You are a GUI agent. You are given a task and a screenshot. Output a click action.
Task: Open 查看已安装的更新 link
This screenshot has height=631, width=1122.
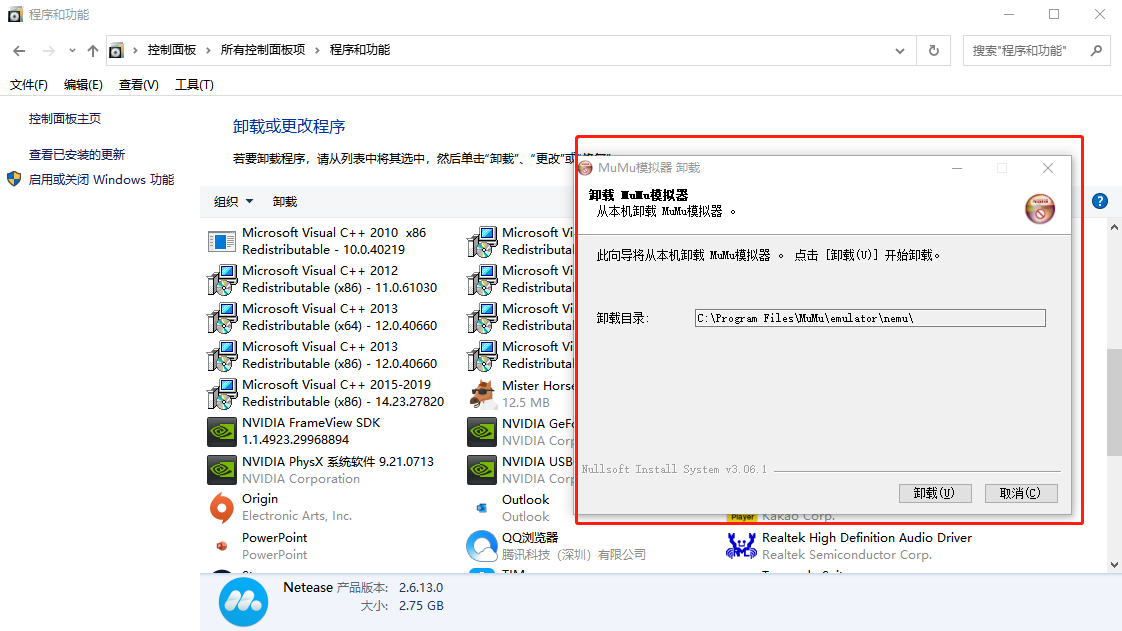[77, 155]
